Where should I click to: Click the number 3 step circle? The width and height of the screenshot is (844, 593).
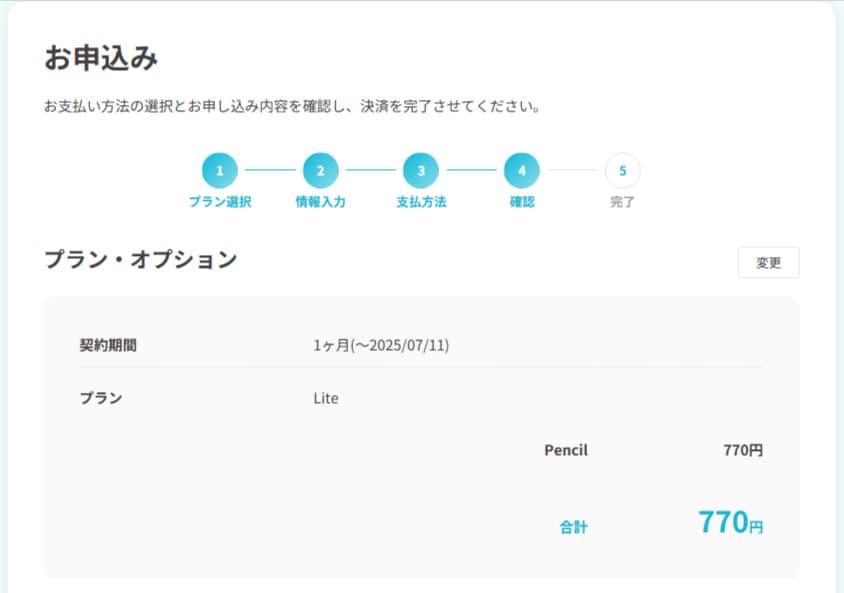(421, 171)
